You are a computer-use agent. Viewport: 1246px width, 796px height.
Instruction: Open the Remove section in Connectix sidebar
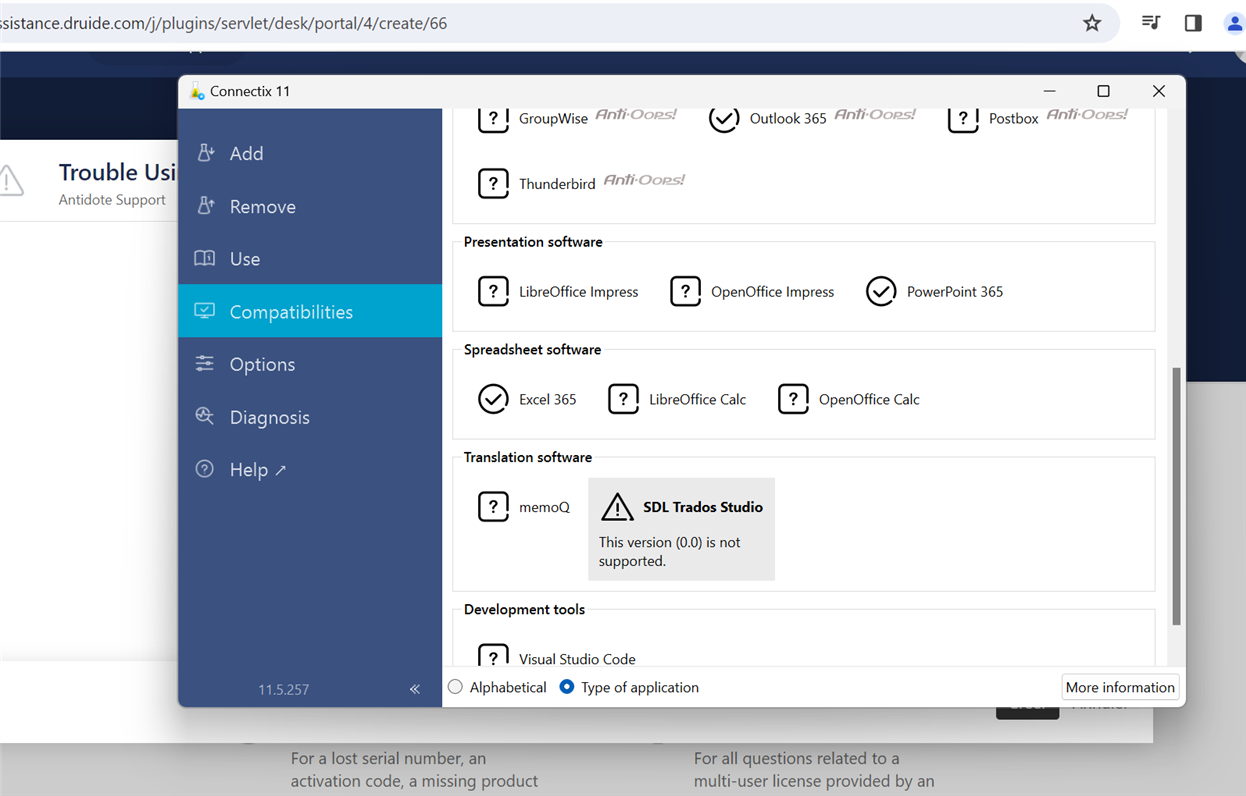pyautogui.click(x=310, y=206)
